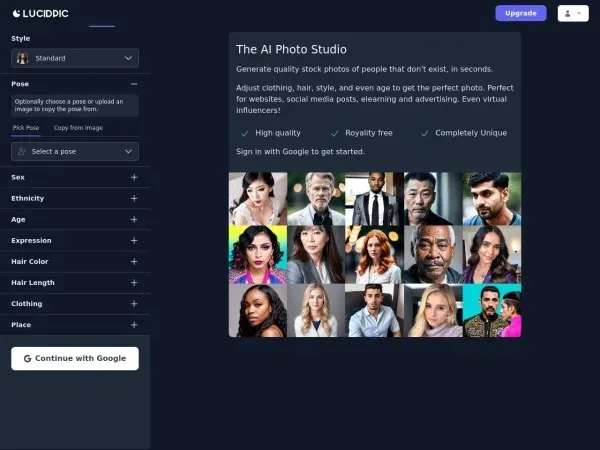Expand the Hair Length section
The height and width of the screenshot is (450, 600).
pyautogui.click(x=75, y=282)
